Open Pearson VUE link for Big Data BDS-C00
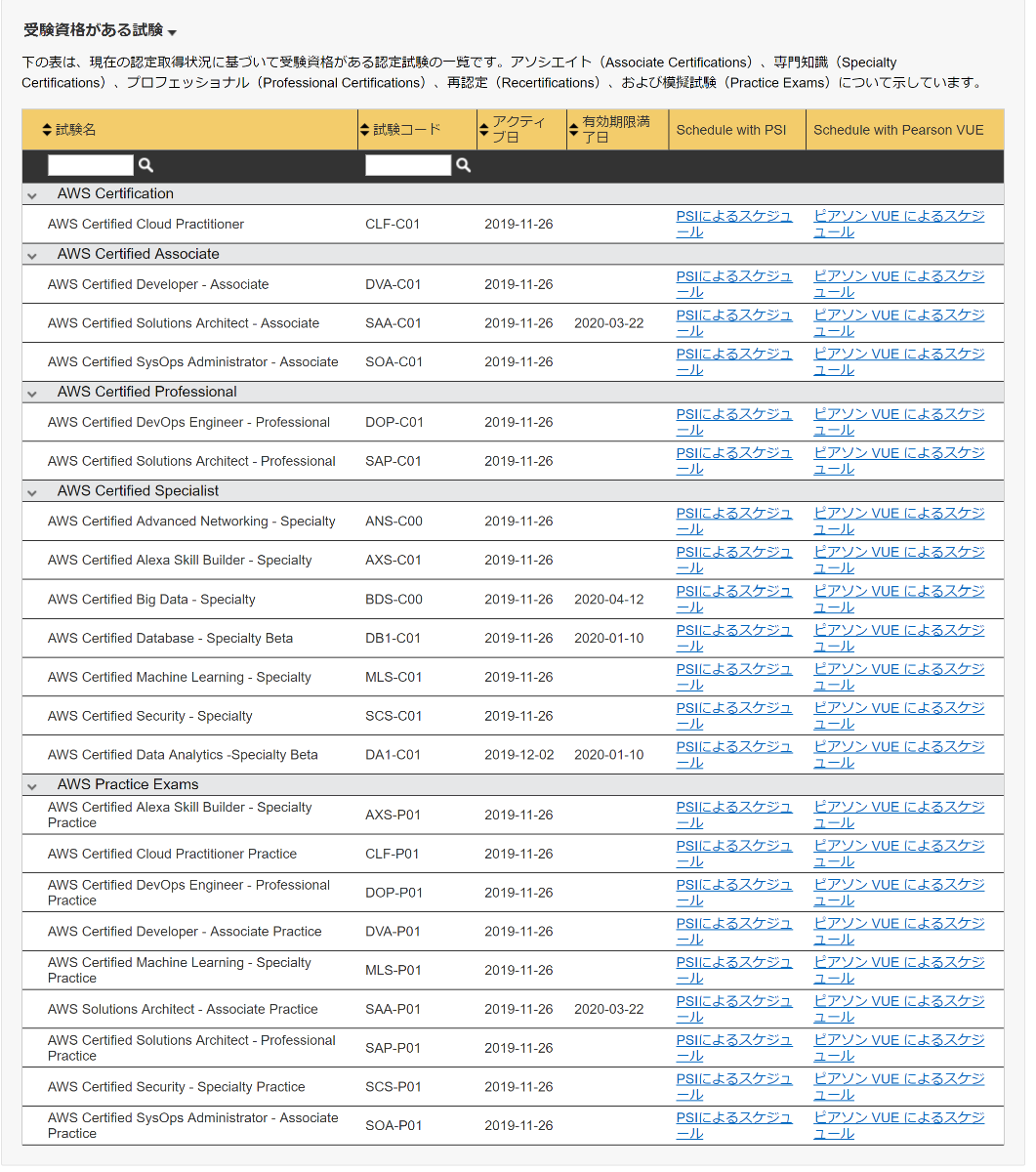The image size is (1036, 1172). (899, 599)
